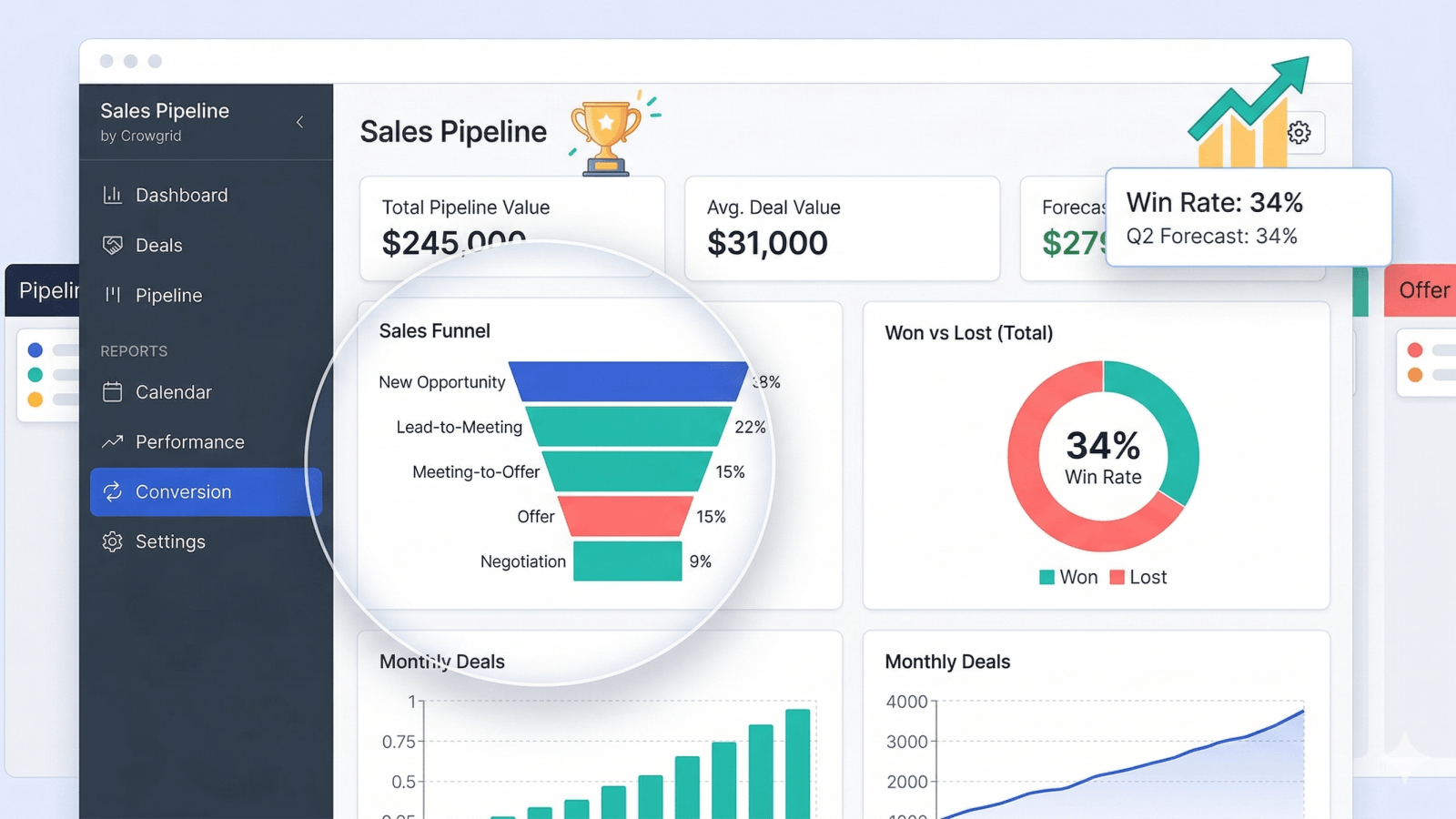Click the trophy icon beside Sales Pipeline

coord(606,137)
